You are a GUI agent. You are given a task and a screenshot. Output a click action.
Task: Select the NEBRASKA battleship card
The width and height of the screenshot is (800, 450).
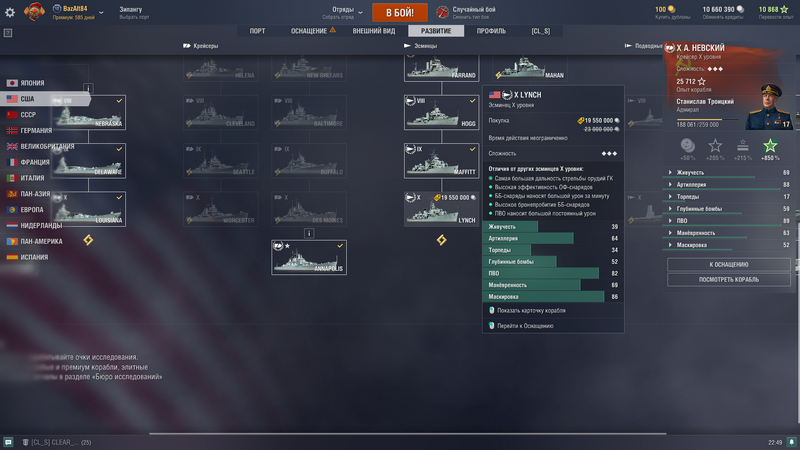pos(89,112)
